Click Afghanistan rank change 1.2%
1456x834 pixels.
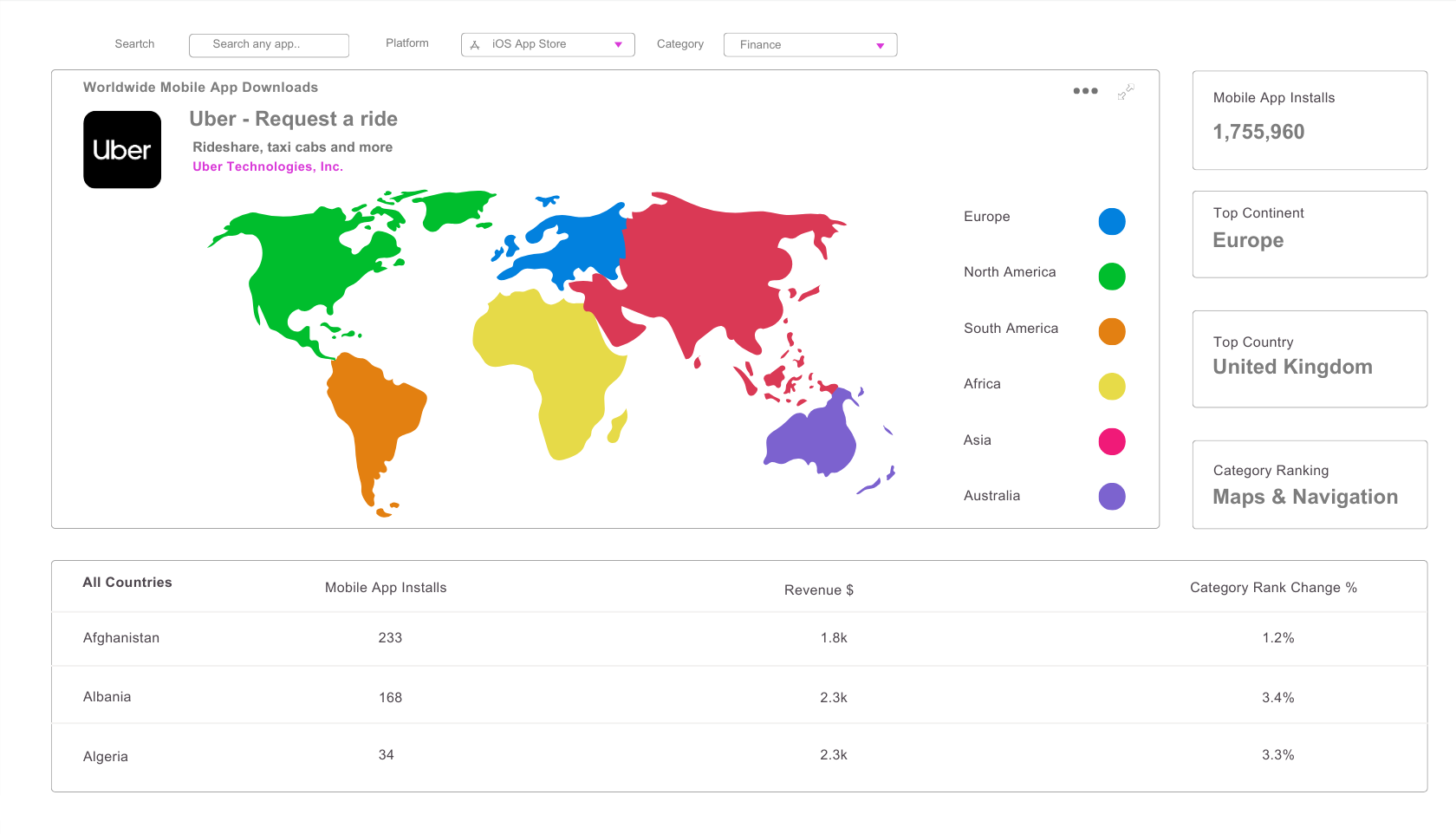[1278, 638]
